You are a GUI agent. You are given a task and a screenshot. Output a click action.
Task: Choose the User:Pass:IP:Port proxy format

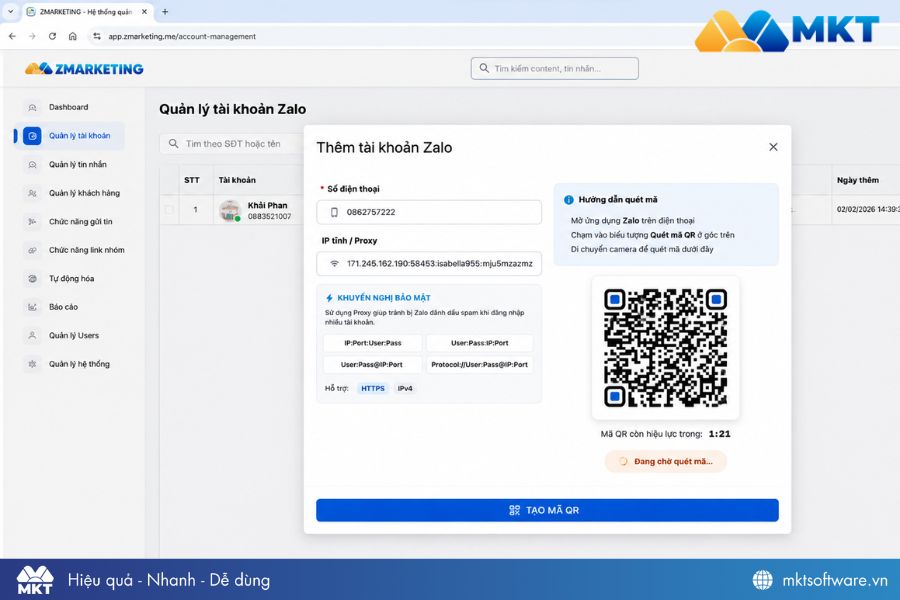click(x=479, y=343)
